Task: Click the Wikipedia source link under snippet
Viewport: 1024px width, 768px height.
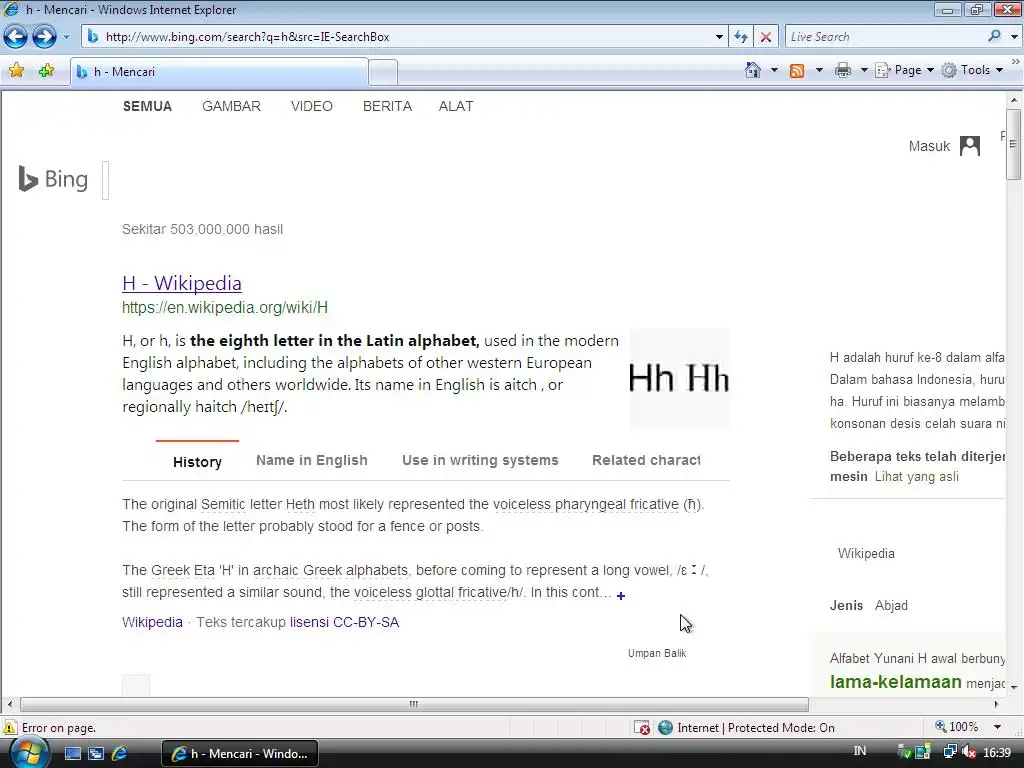Action: [x=152, y=622]
